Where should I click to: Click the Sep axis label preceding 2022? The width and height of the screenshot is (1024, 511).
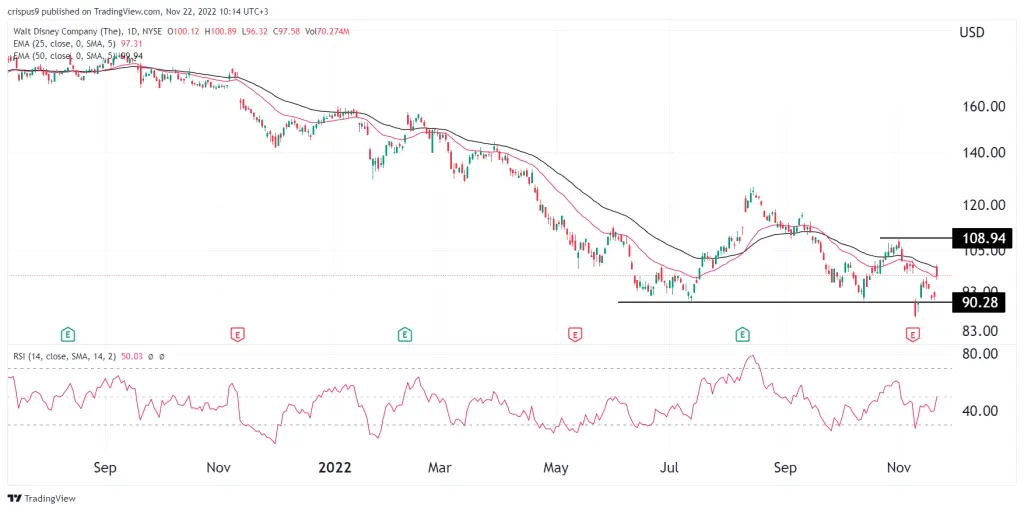(105, 468)
